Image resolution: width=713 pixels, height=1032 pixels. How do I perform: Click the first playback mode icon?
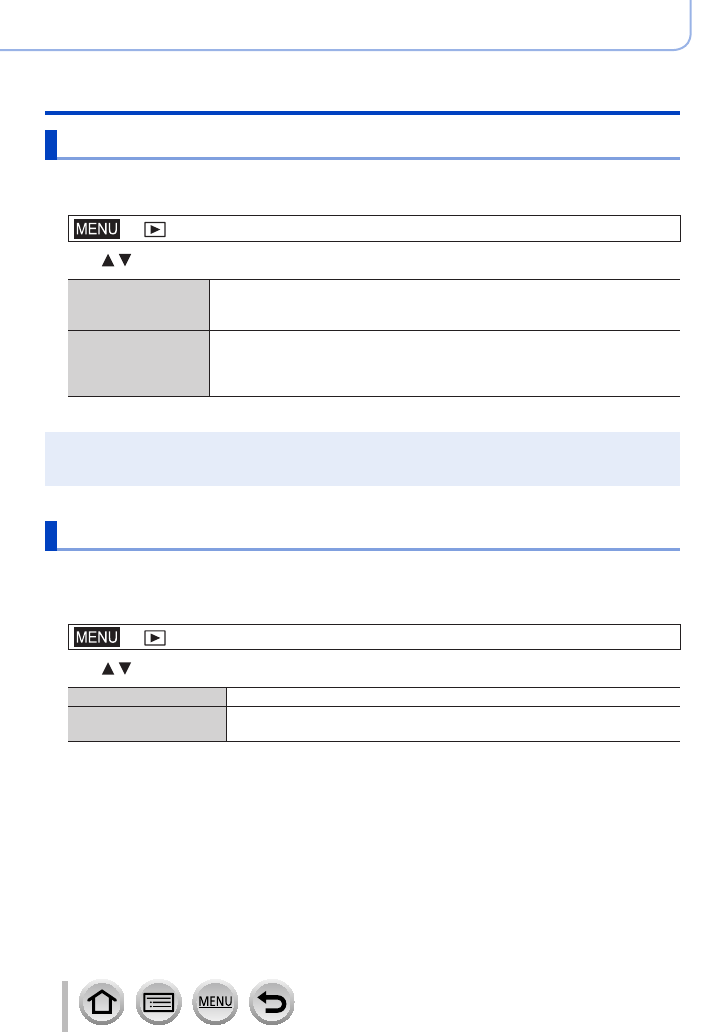click(155, 230)
